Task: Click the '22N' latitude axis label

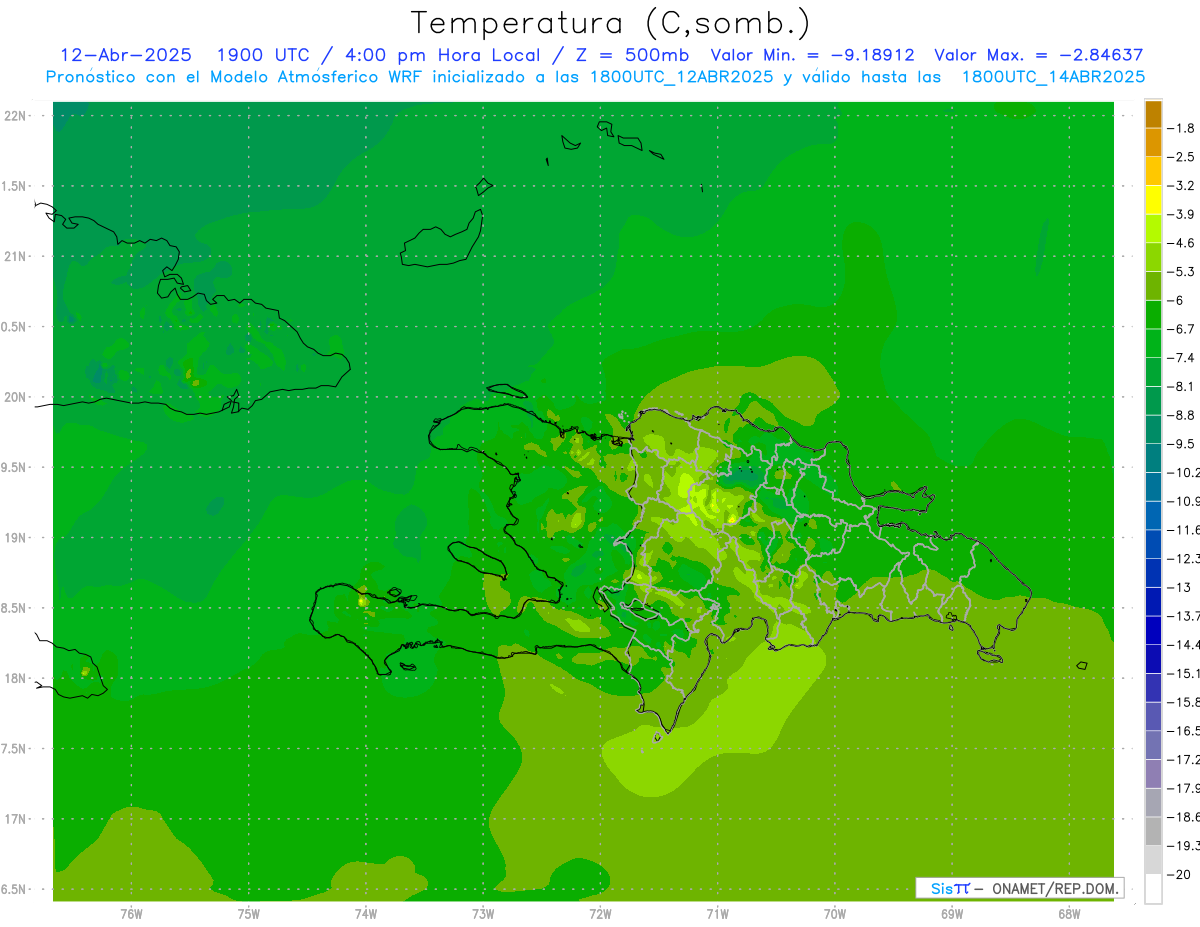Action: (15, 116)
